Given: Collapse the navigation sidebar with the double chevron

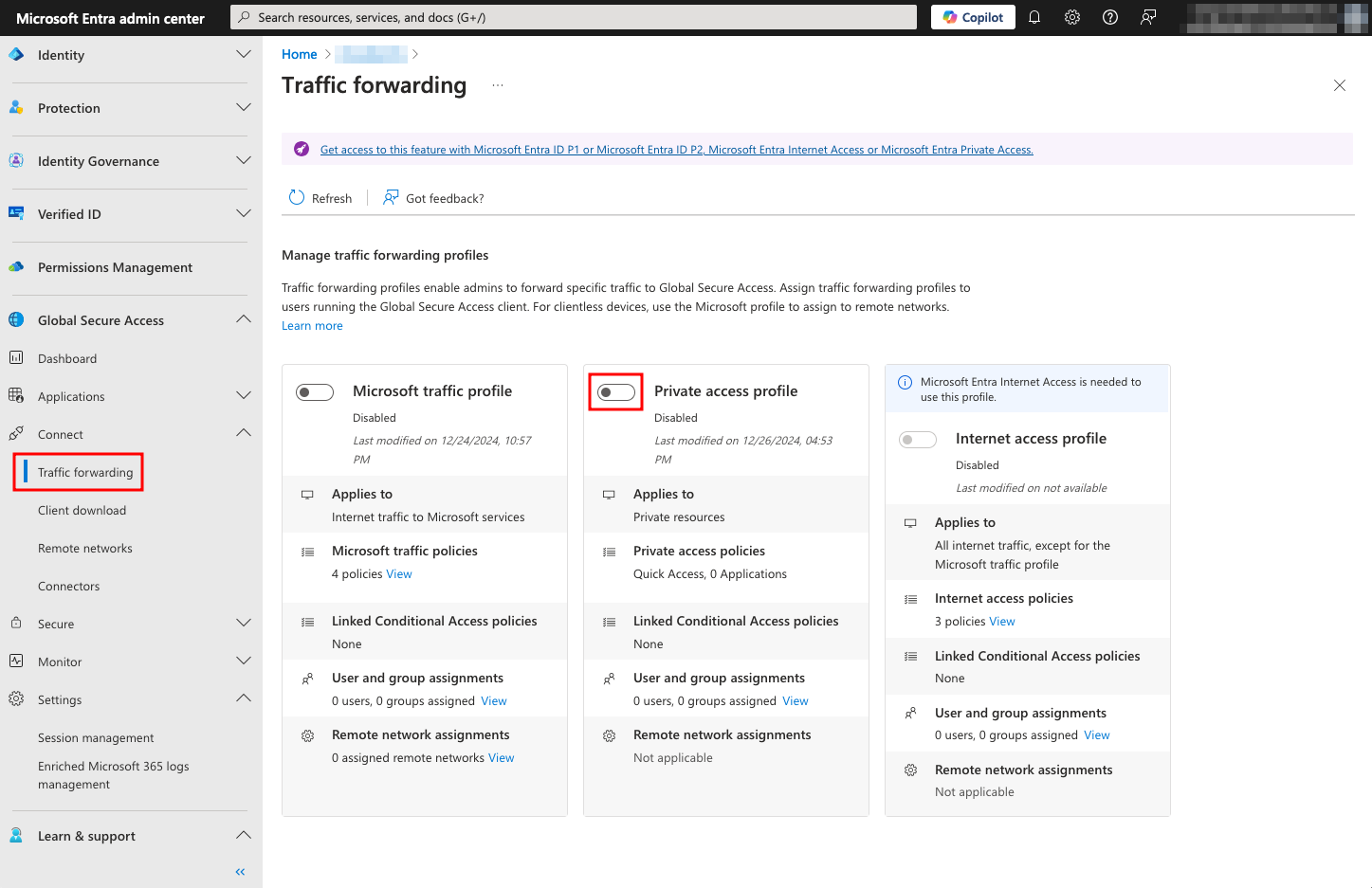Looking at the screenshot, I should point(239,871).
